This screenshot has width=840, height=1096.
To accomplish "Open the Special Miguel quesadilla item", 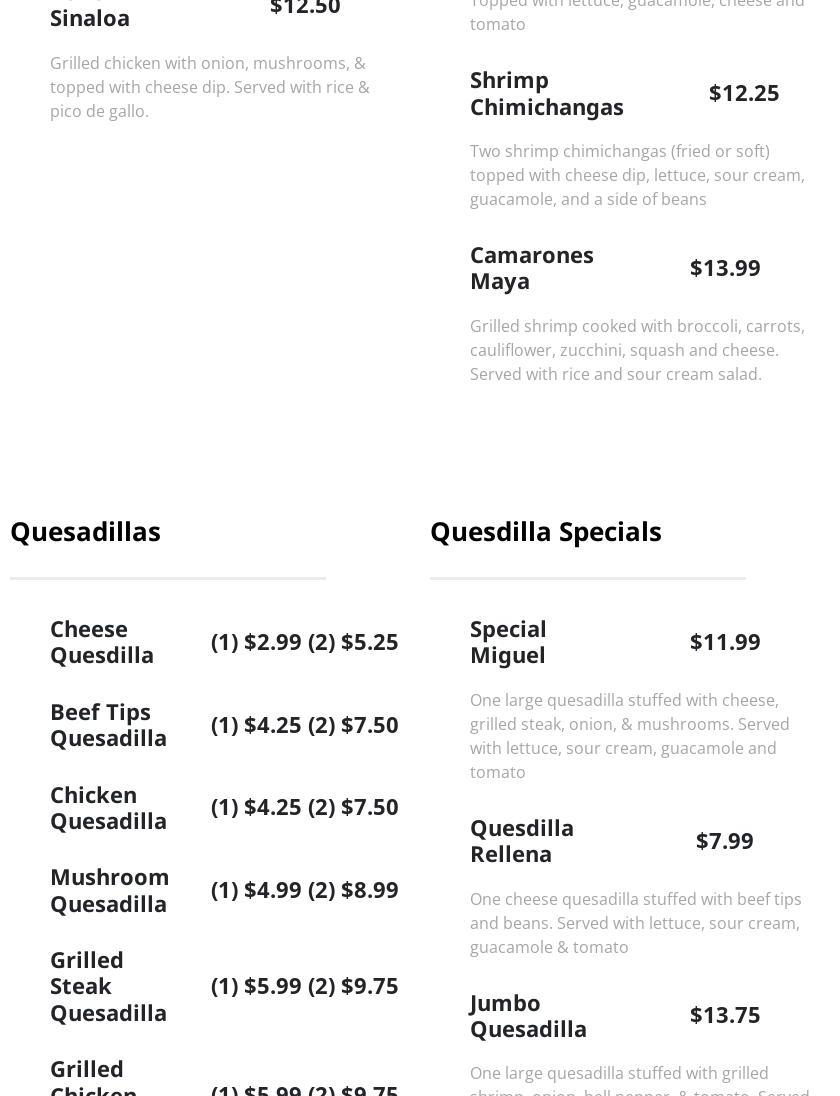I will click(508, 642).
